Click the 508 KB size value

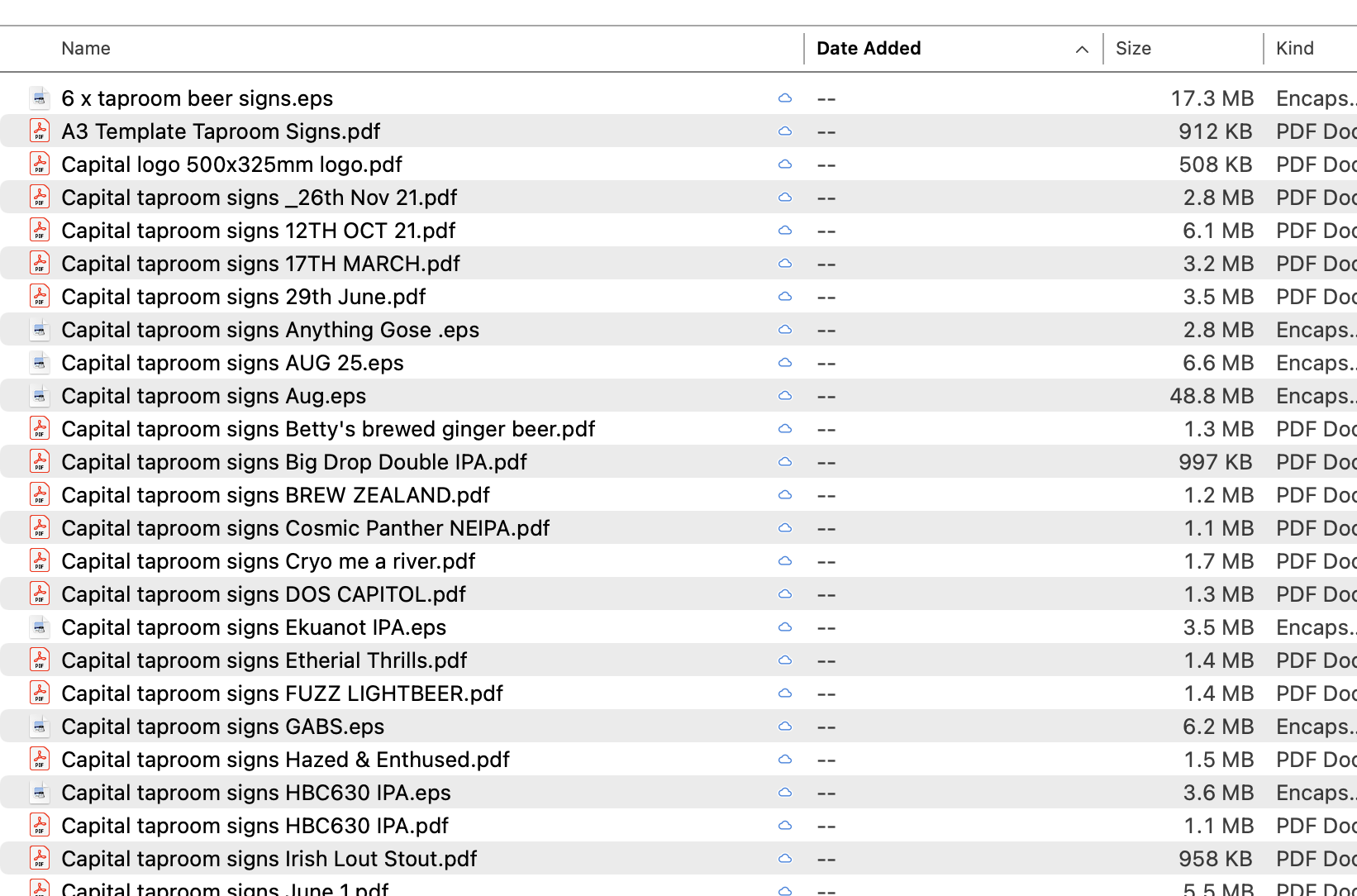(1216, 164)
